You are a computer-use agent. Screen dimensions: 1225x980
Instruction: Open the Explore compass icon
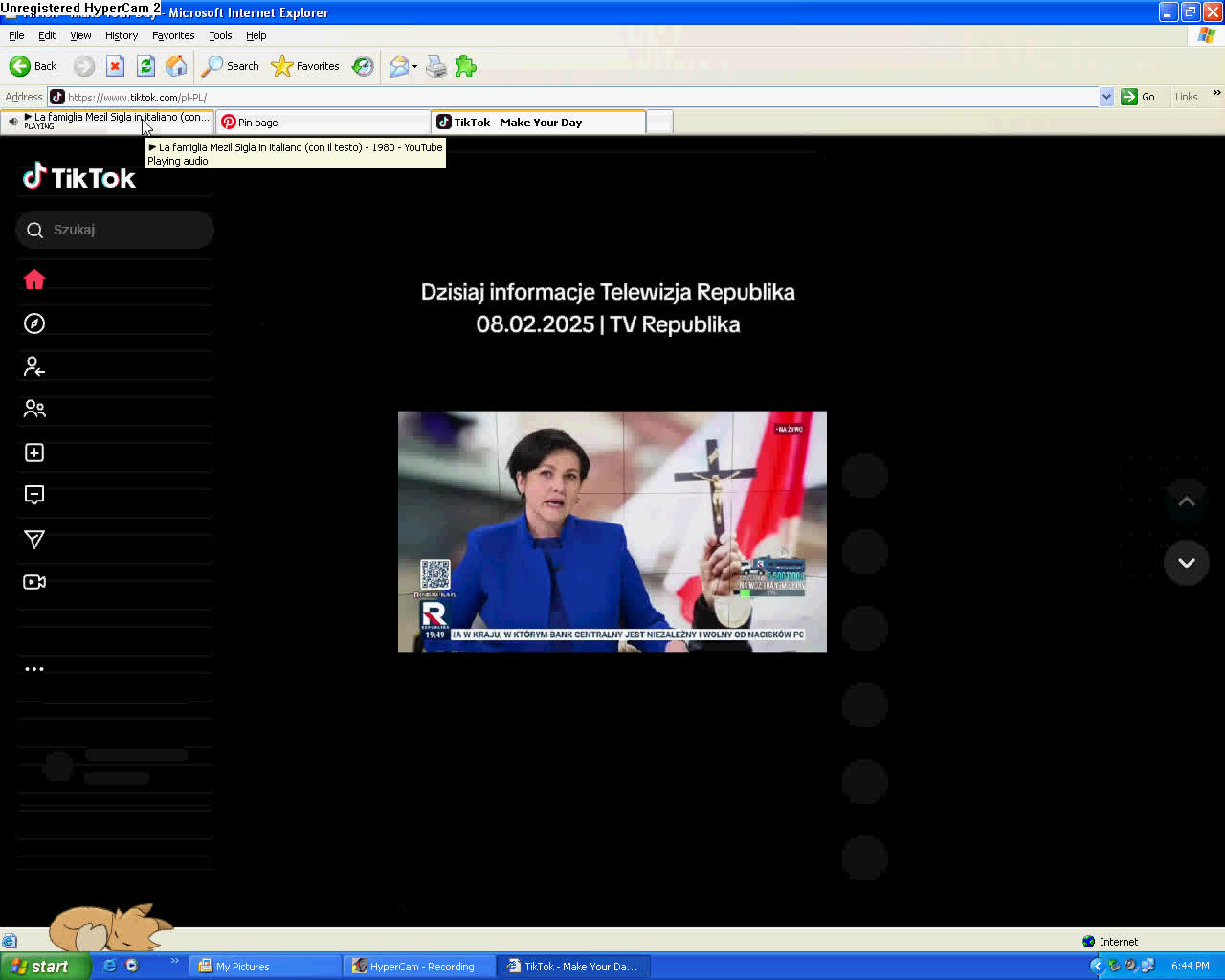[34, 323]
